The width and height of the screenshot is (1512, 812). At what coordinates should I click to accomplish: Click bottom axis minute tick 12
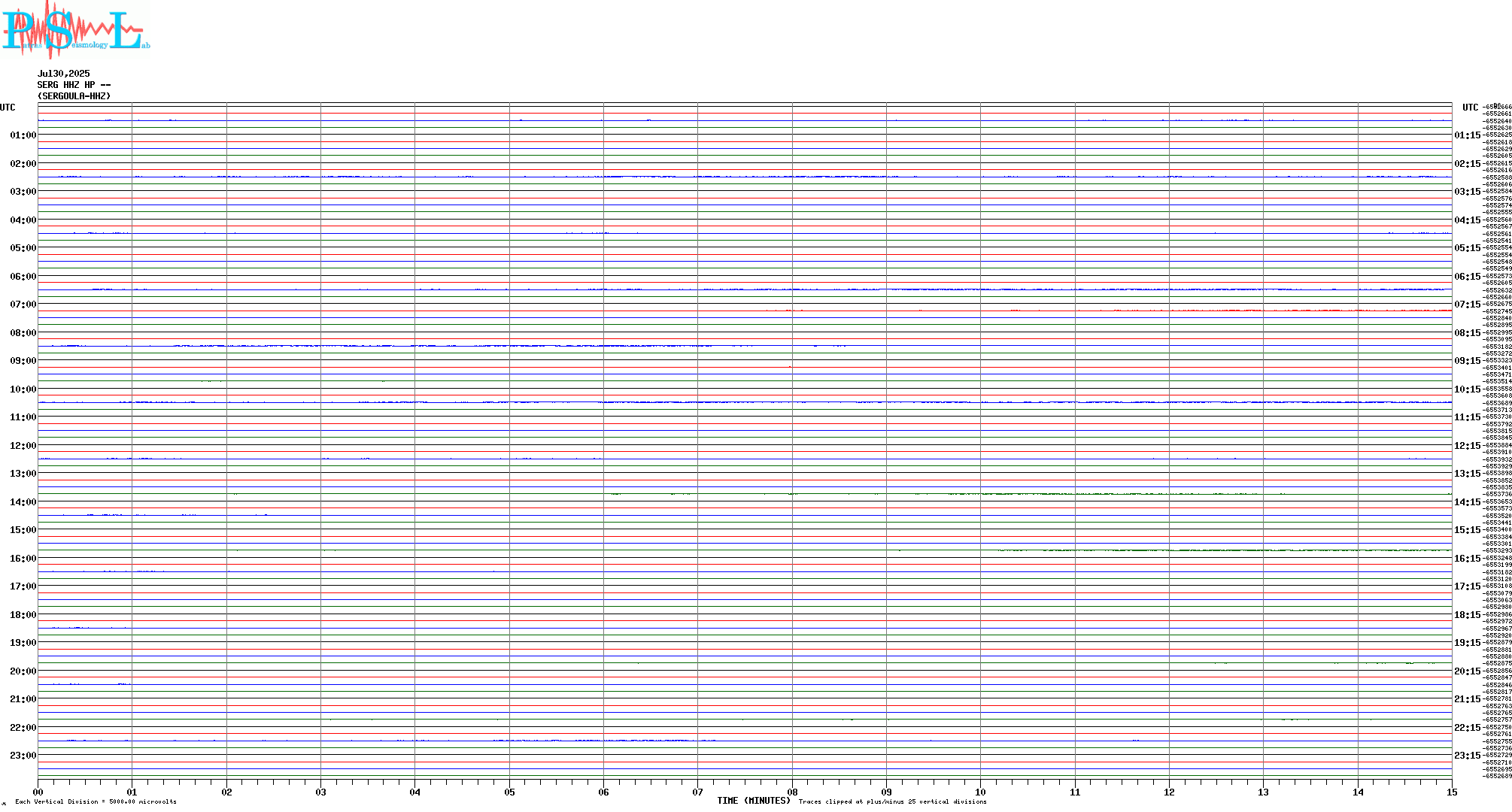pos(1169,792)
